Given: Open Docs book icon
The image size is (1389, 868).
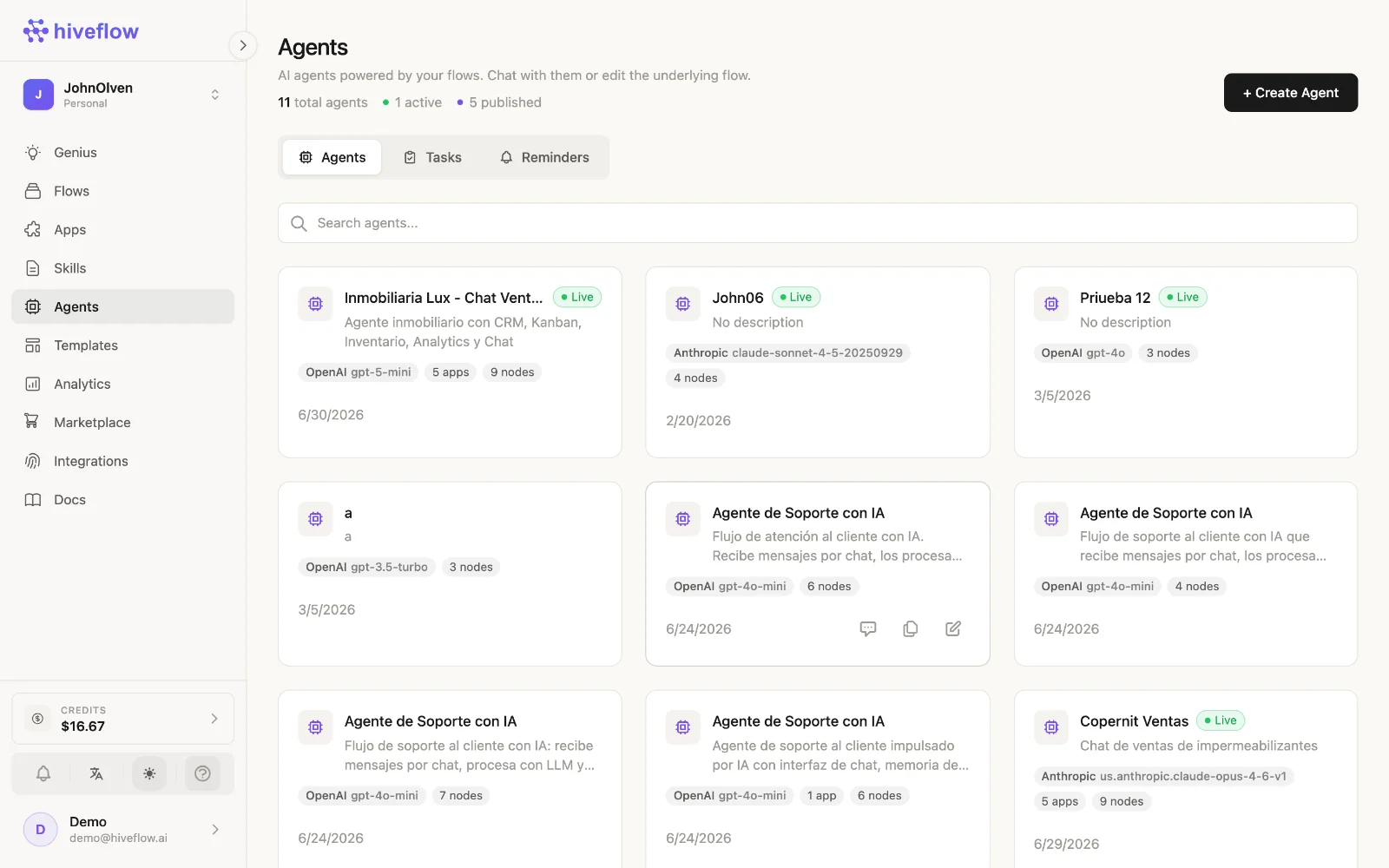Looking at the screenshot, I should tap(33, 500).
